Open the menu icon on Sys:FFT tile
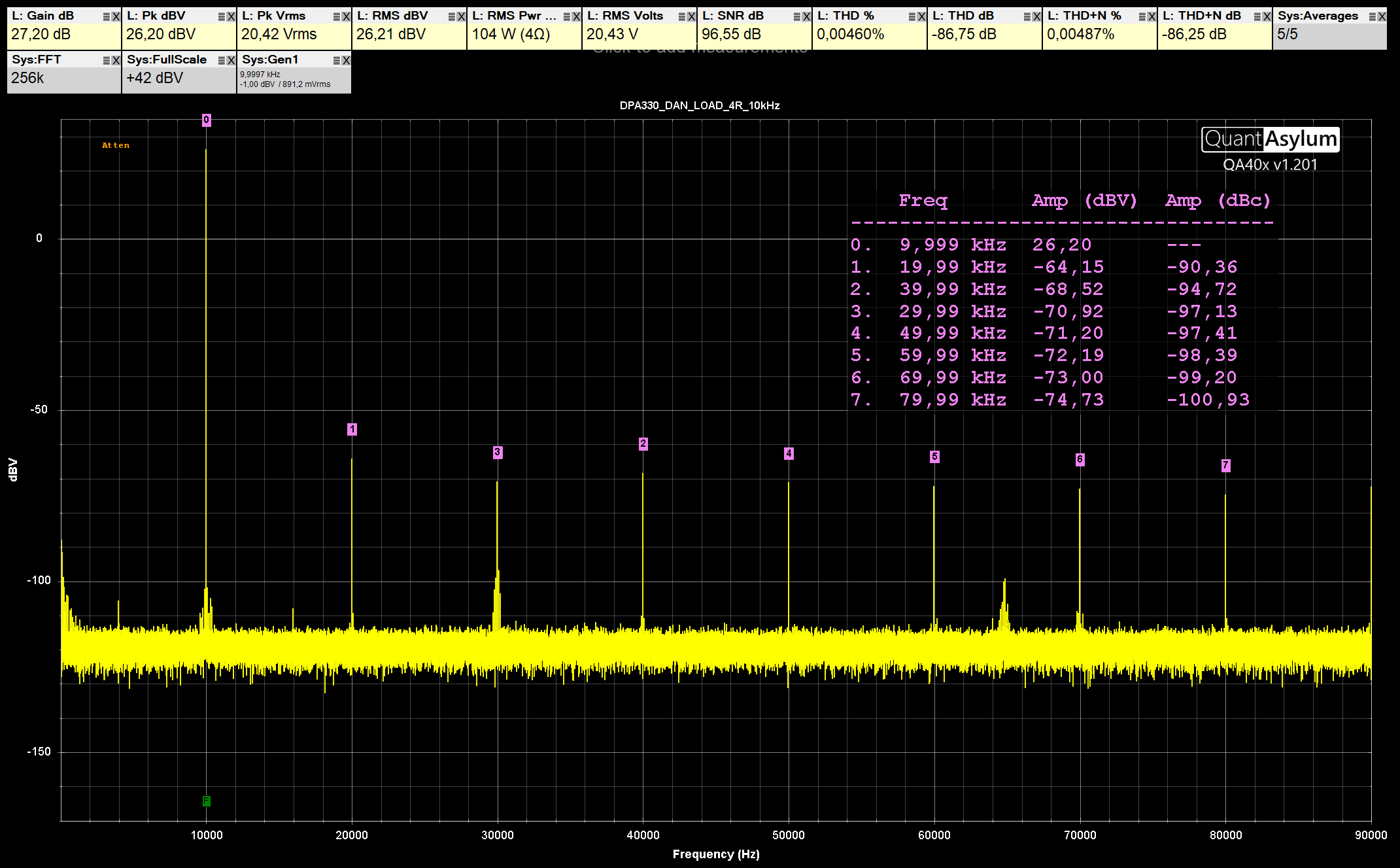 (x=107, y=60)
